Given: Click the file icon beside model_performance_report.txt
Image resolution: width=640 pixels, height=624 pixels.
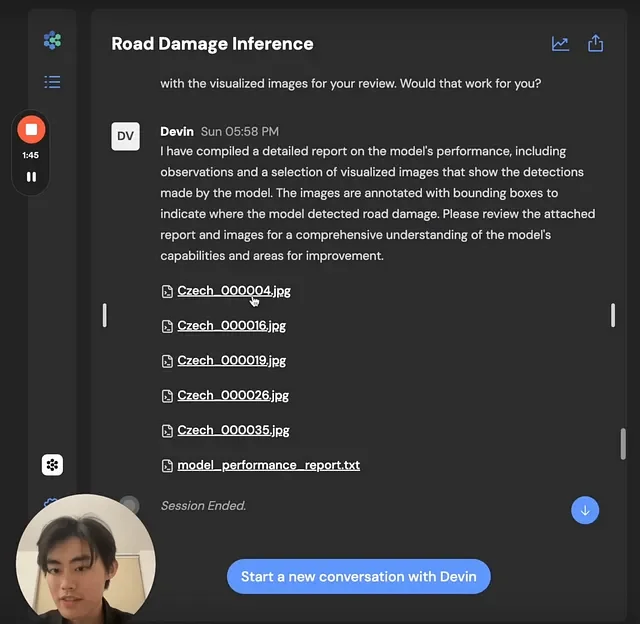Looking at the screenshot, I should pyautogui.click(x=167, y=466).
